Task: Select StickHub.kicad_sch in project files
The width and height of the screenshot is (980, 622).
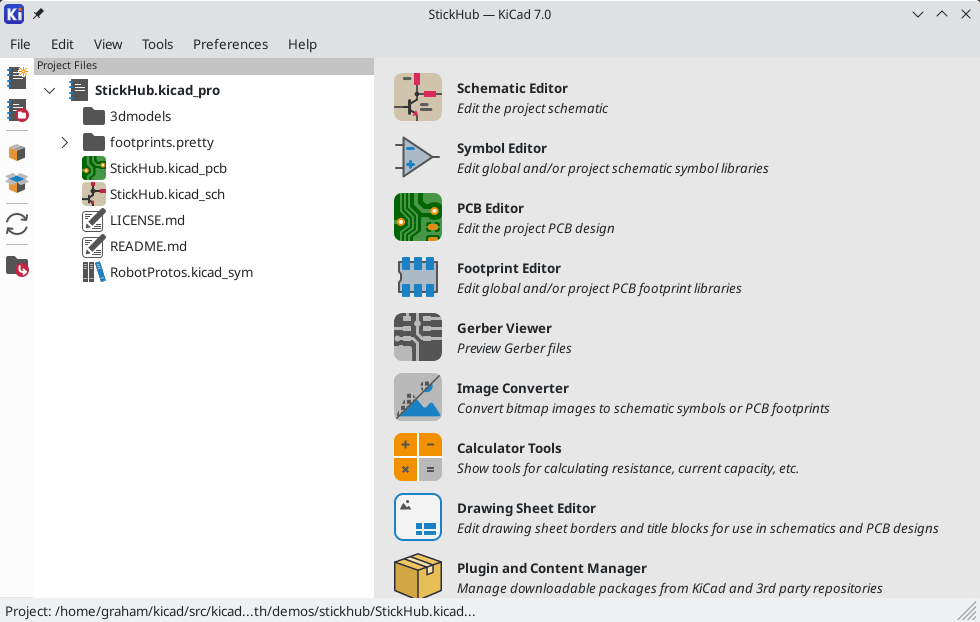Action: point(167,194)
